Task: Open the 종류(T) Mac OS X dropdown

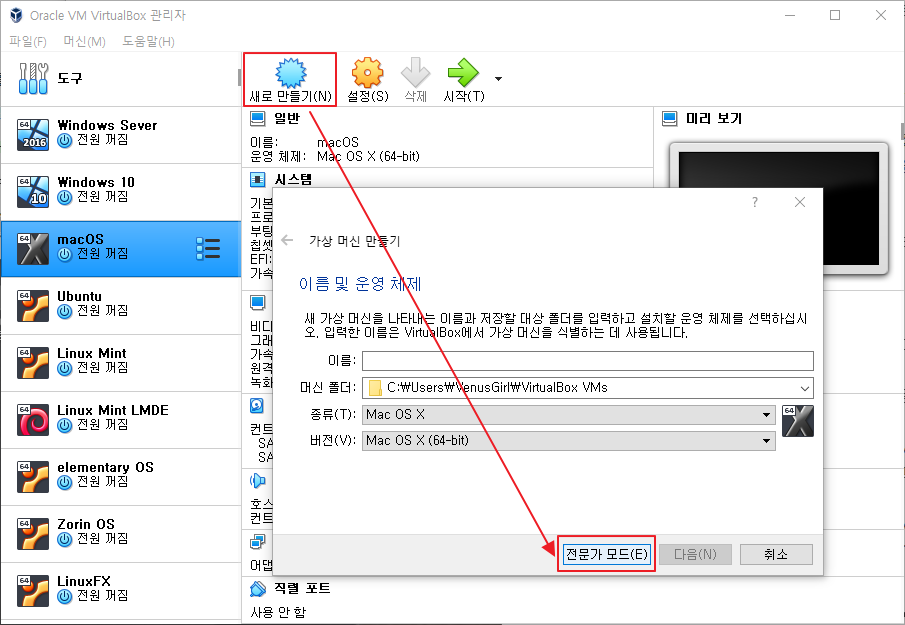Action: (x=569, y=414)
